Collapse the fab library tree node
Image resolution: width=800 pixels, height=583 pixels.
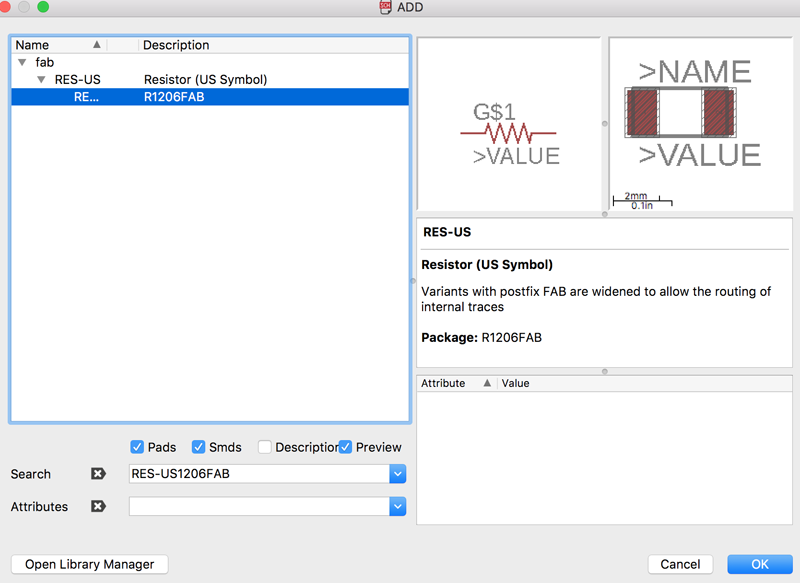[22, 62]
